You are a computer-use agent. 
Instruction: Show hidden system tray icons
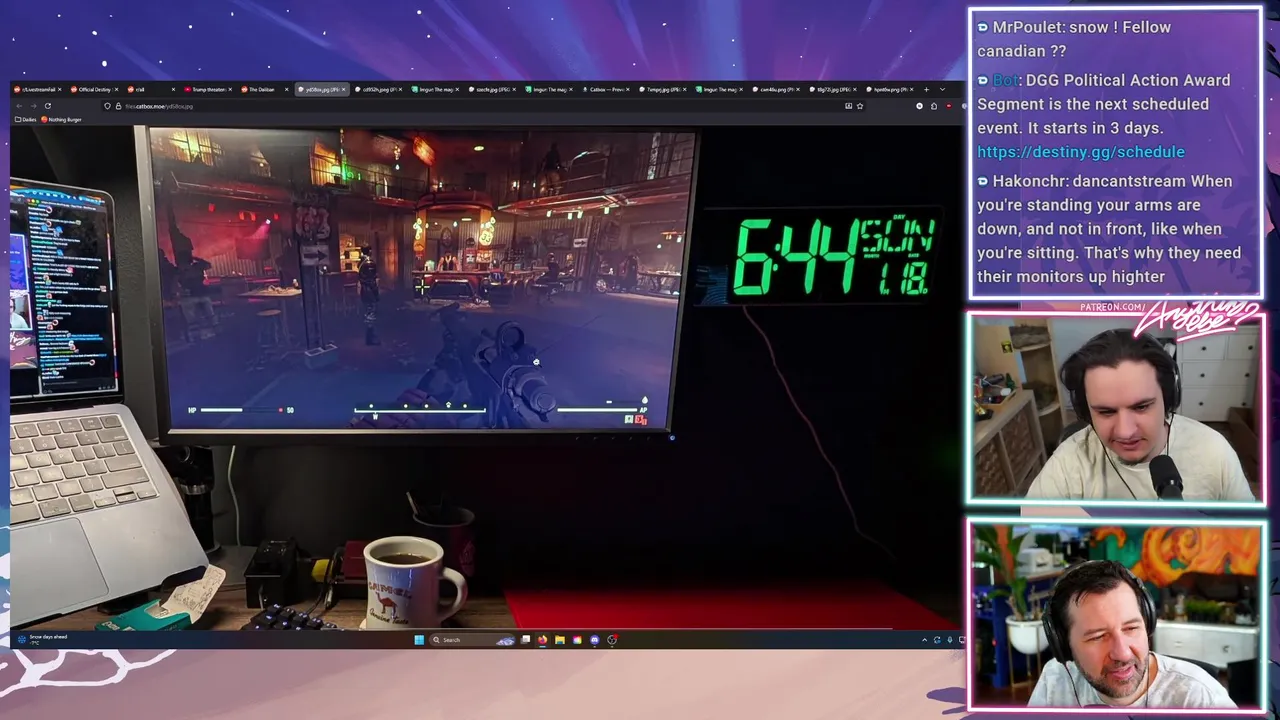click(925, 640)
